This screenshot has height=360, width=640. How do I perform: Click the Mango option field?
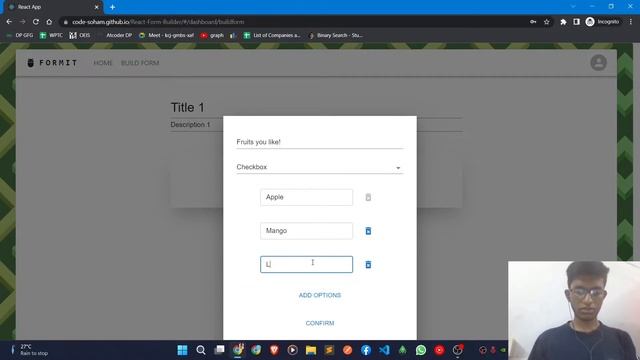point(307,231)
